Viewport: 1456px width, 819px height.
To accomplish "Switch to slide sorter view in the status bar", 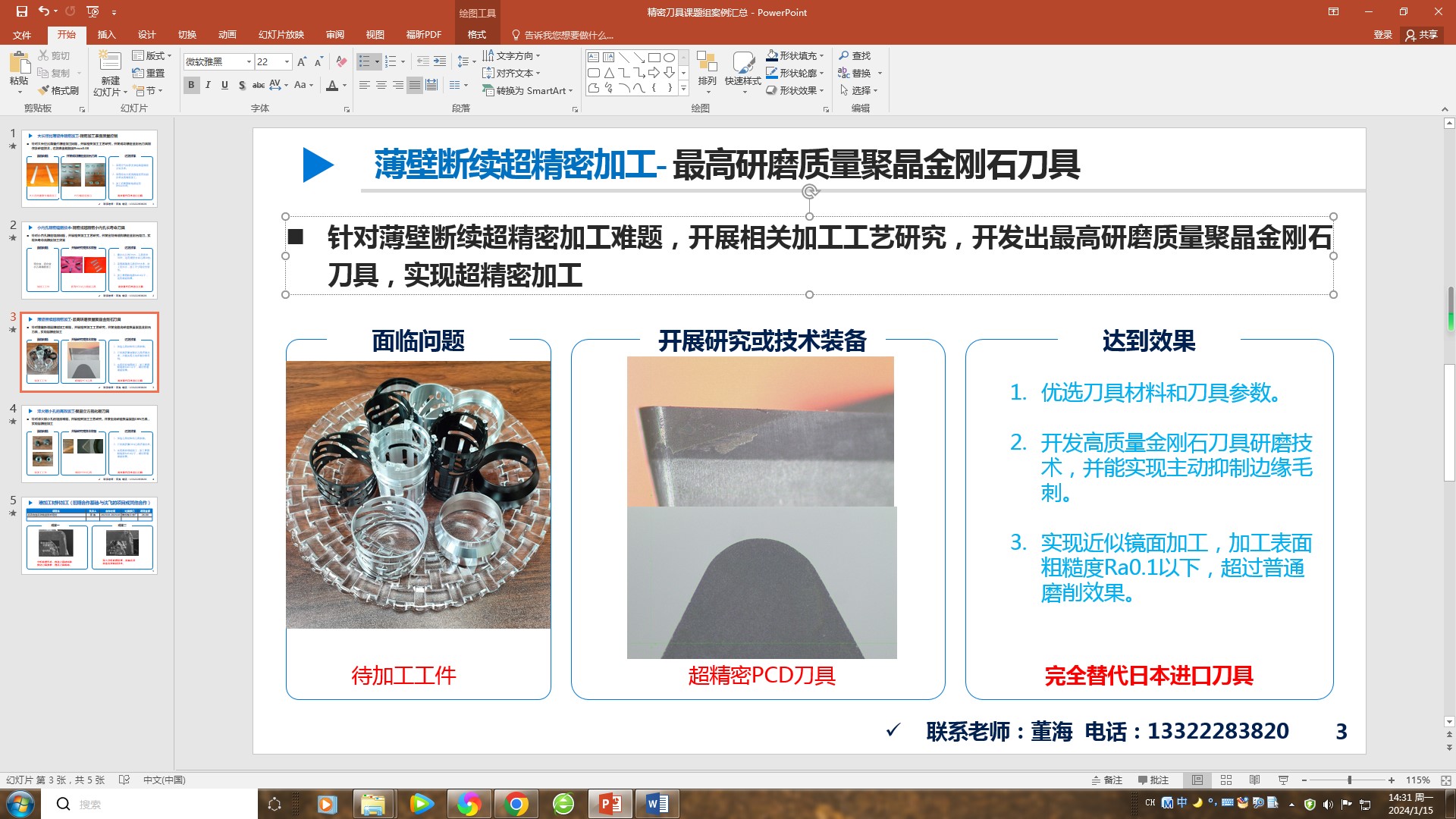I will click(1226, 780).
